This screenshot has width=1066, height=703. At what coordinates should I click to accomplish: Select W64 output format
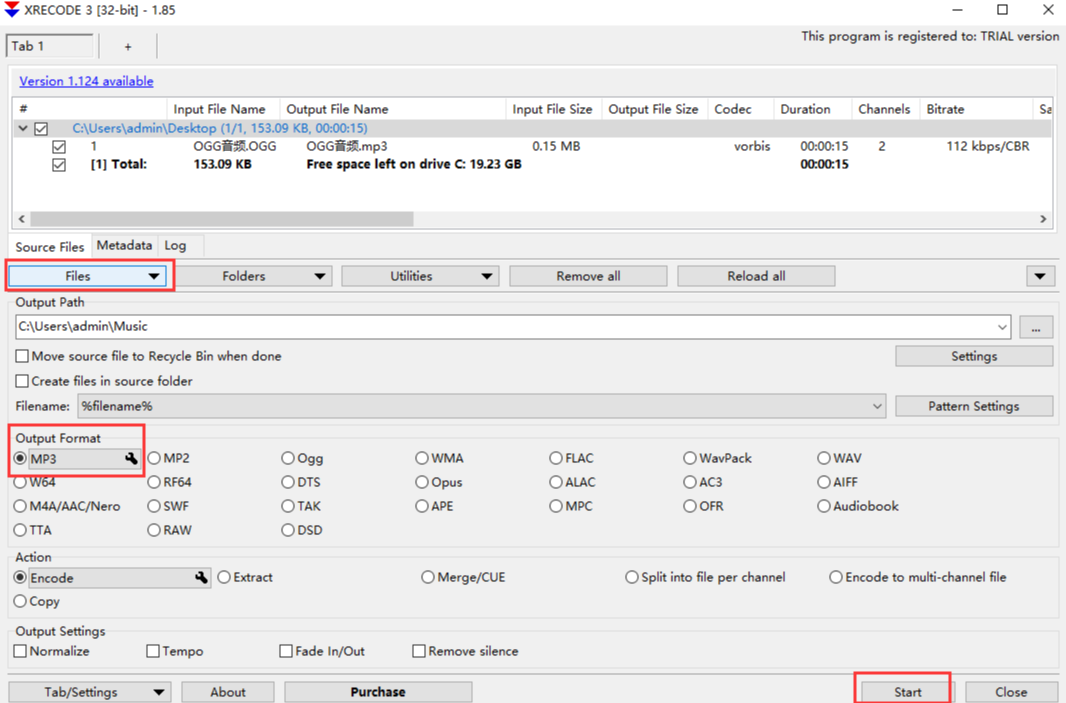20,482
